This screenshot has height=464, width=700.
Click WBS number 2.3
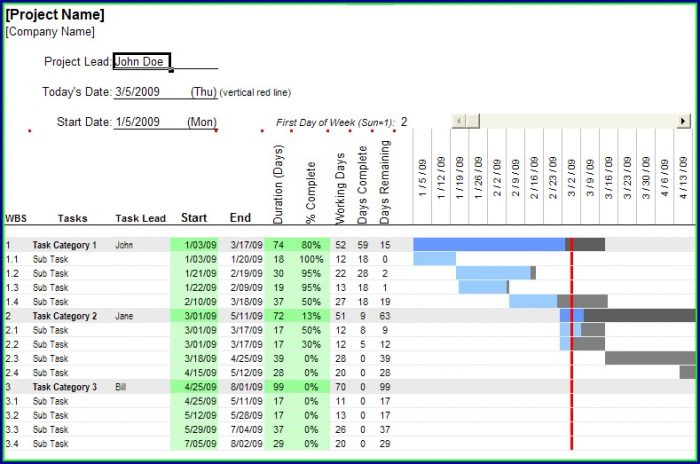tap(12, 359)
